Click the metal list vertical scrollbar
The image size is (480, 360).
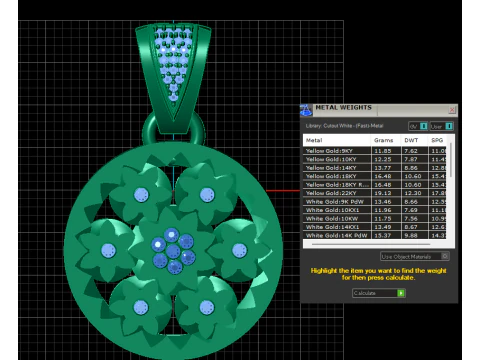point(451,160)
